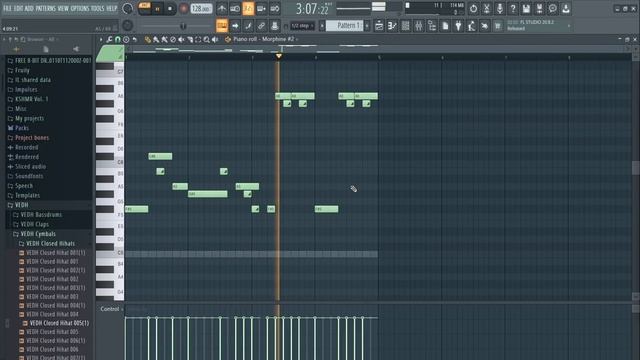The width and height of the screenshot is (640, 360).
Task: Open the Channel rack view icon
Action: (x=405, y=26)
